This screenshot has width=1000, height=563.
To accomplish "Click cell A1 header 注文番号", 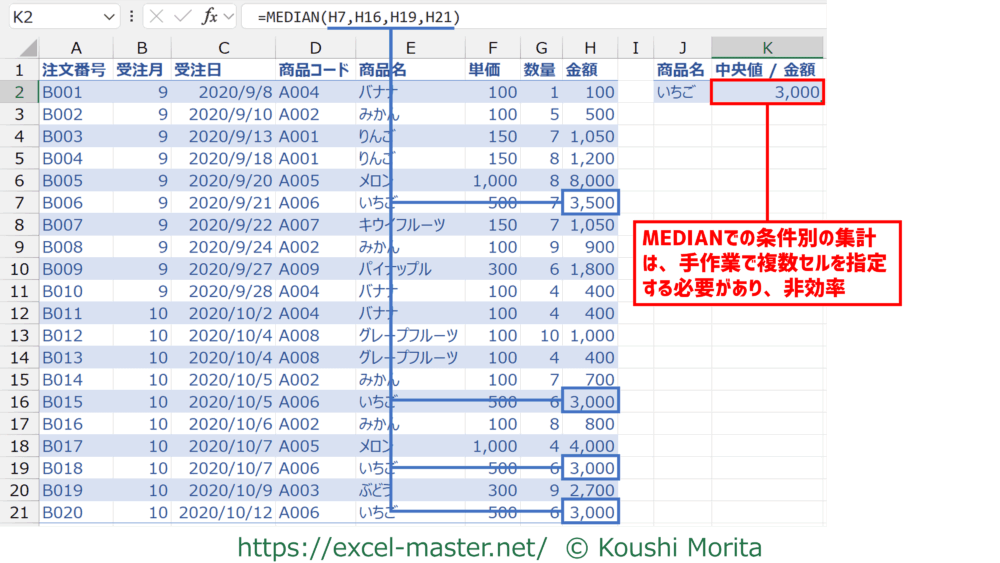I will pyautogui.click(x=76, y=70).
